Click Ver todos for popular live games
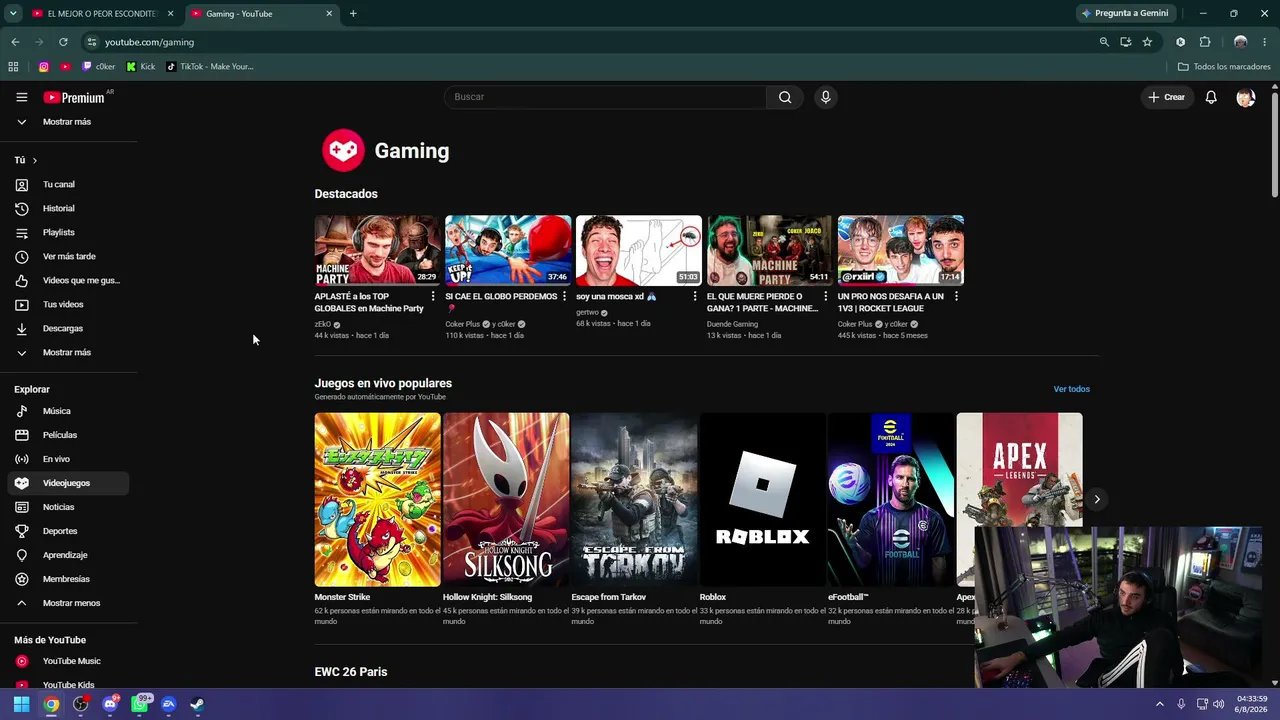 pos(1071,389)
